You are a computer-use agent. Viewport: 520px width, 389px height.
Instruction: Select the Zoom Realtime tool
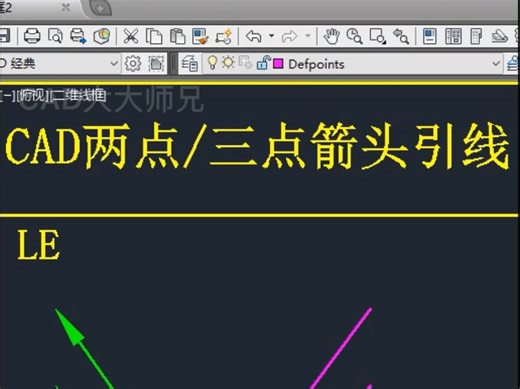tap(354, 36)
